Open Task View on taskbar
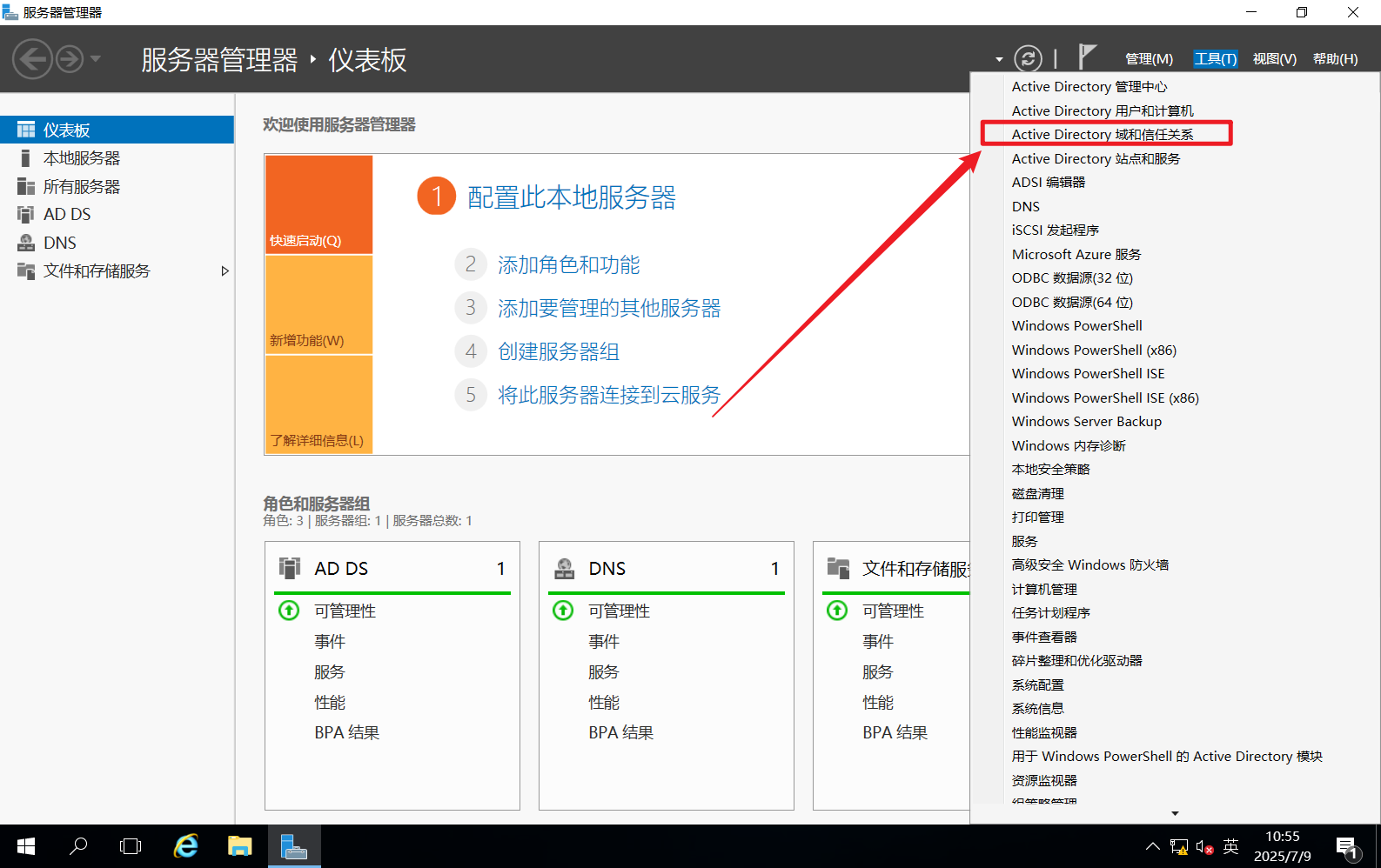1381x868 pixels. 131,846
